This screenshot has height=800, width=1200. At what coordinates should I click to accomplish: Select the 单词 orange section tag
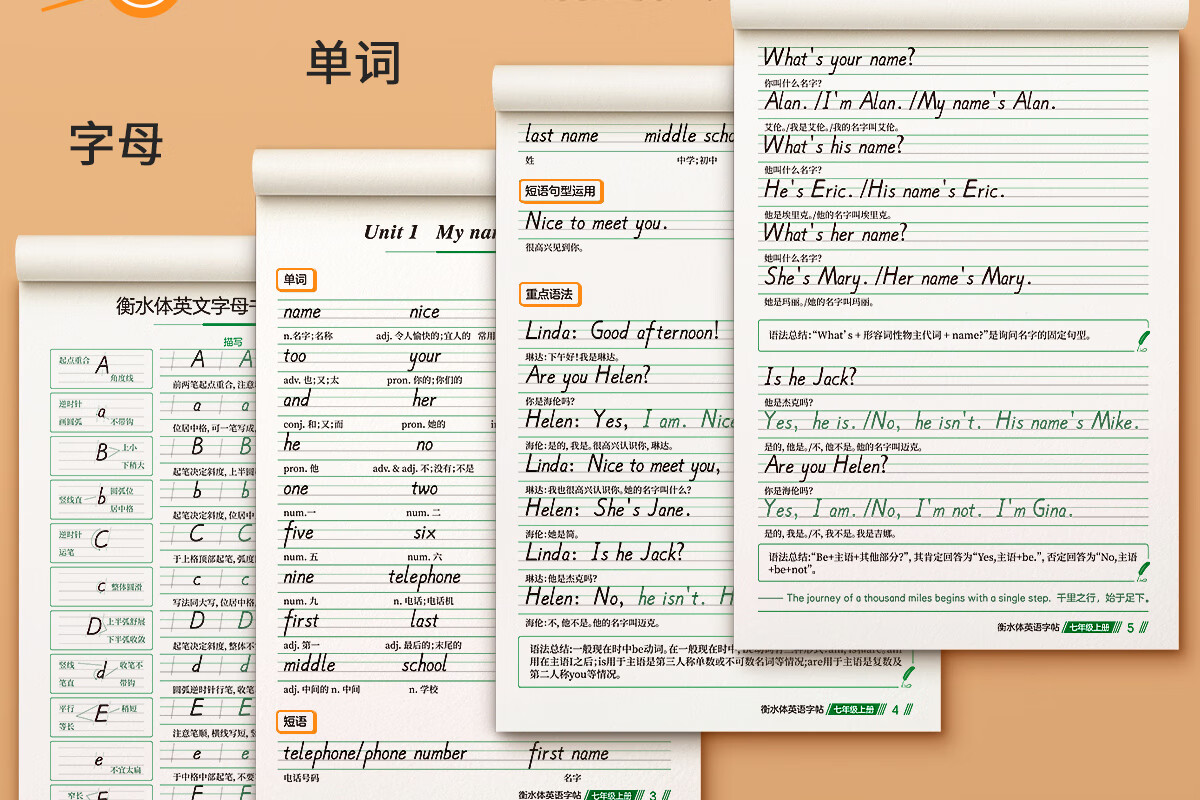295,280
